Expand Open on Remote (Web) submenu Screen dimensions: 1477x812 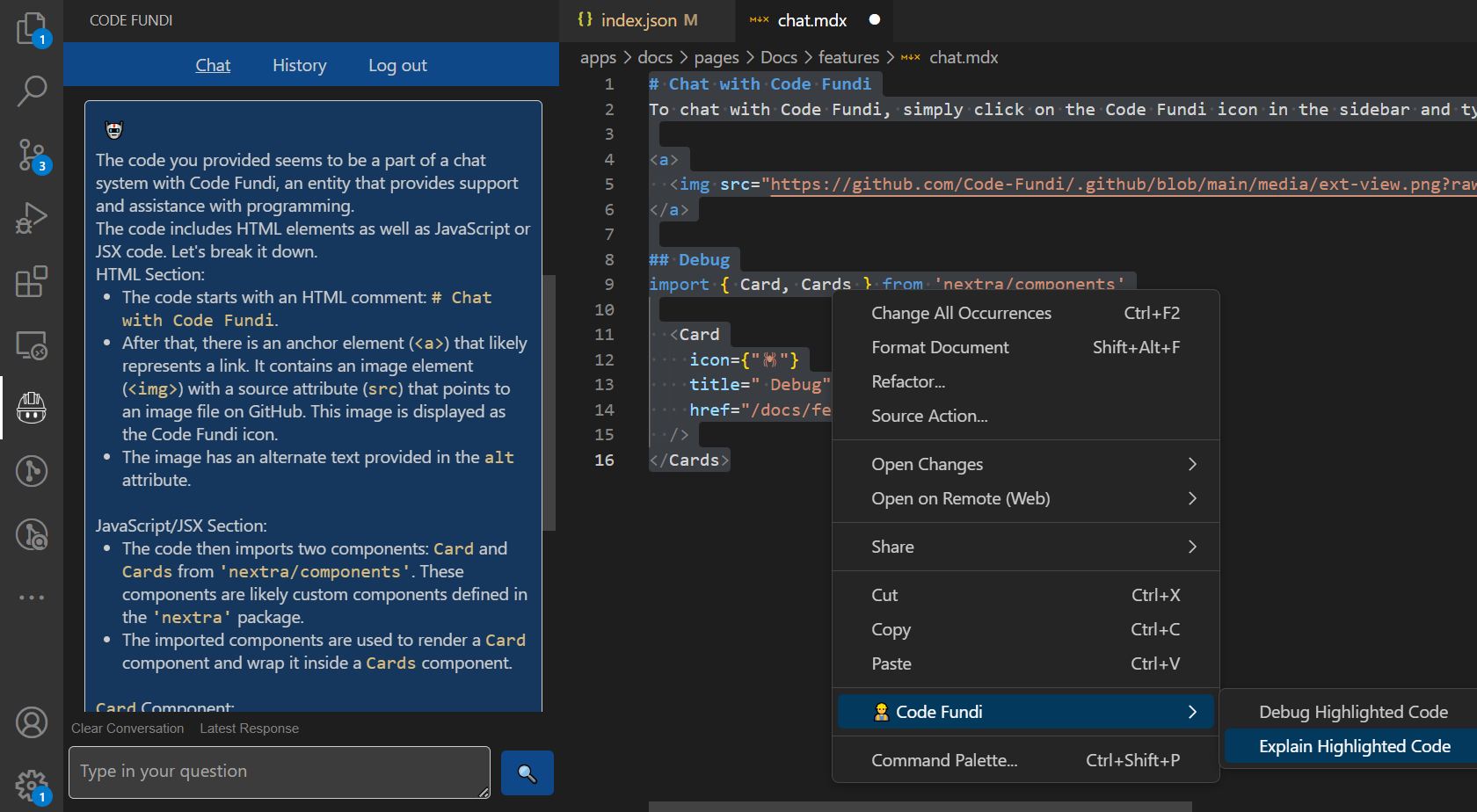(x=1025, y=498)
